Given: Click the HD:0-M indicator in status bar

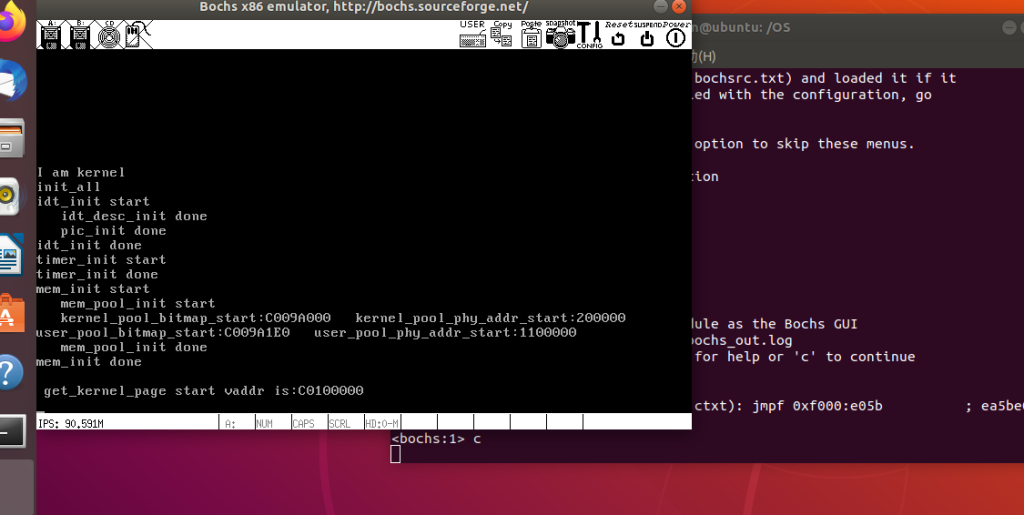Looking at the screenshot, I should click(x=383, y=423).
